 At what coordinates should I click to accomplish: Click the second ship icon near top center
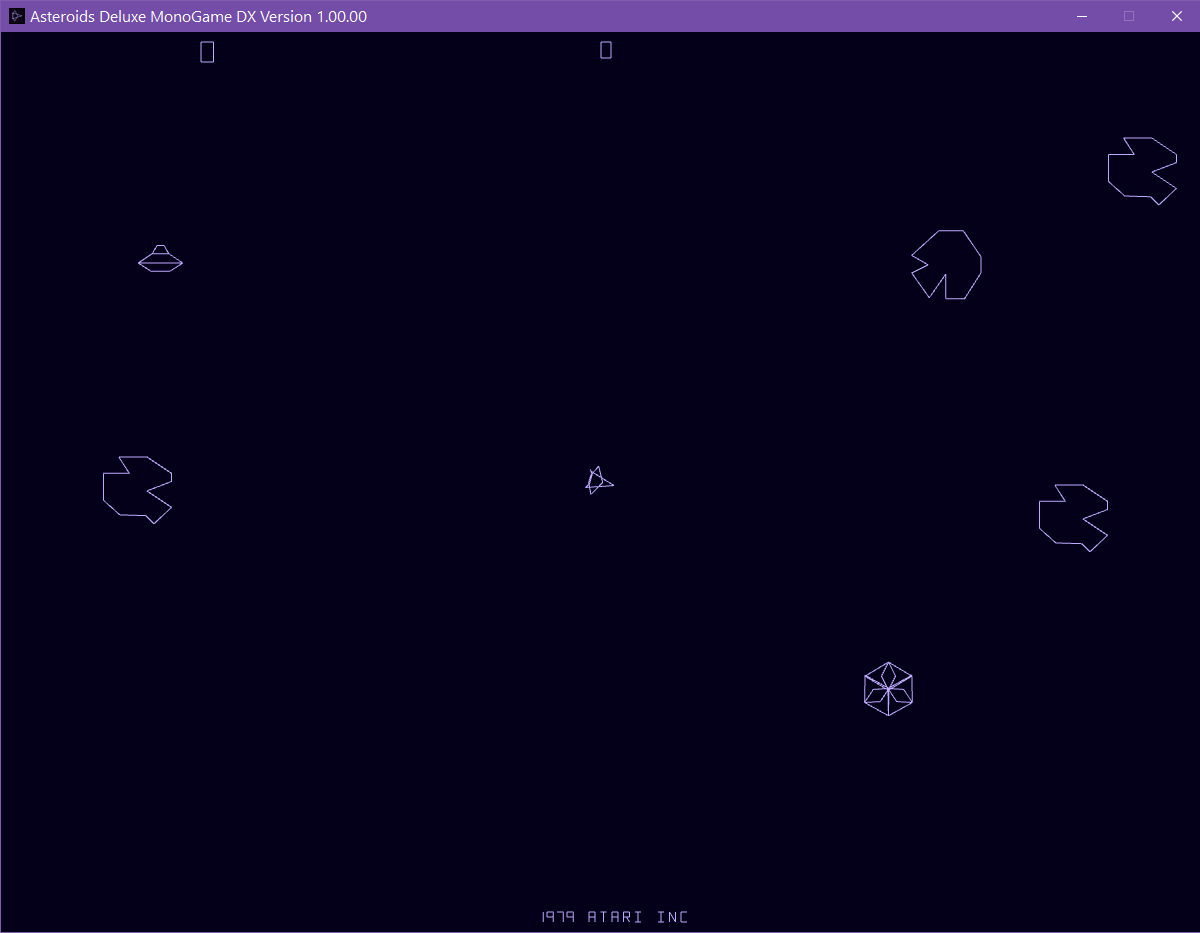[x=605, y=48]
